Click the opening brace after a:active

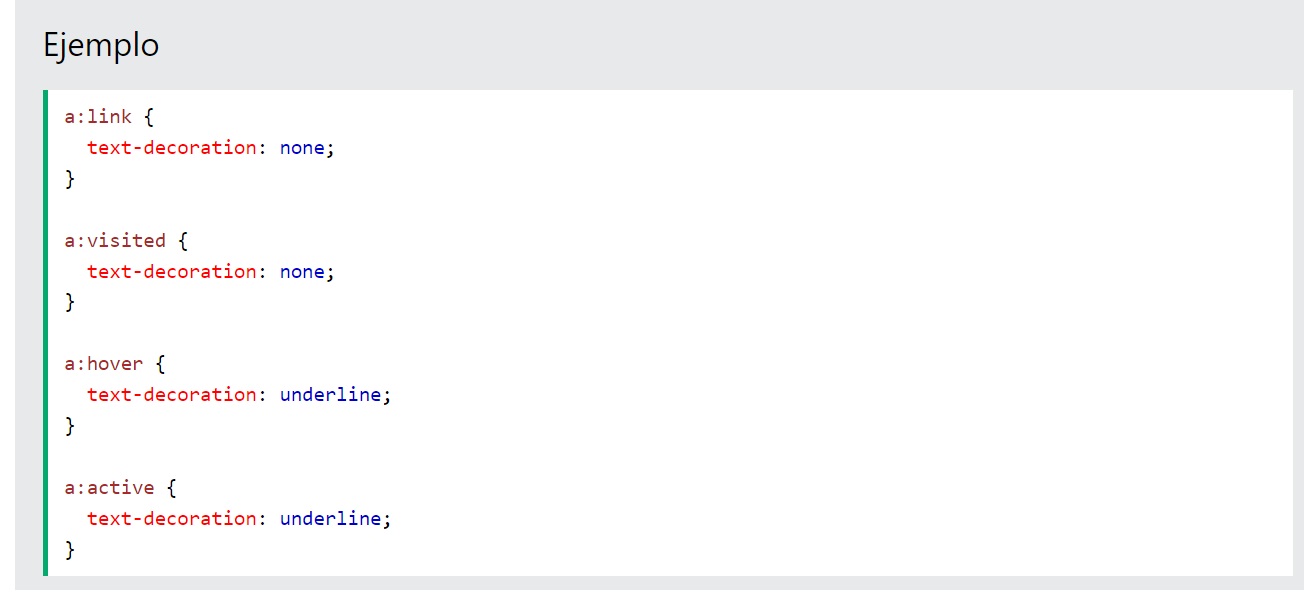172,488
